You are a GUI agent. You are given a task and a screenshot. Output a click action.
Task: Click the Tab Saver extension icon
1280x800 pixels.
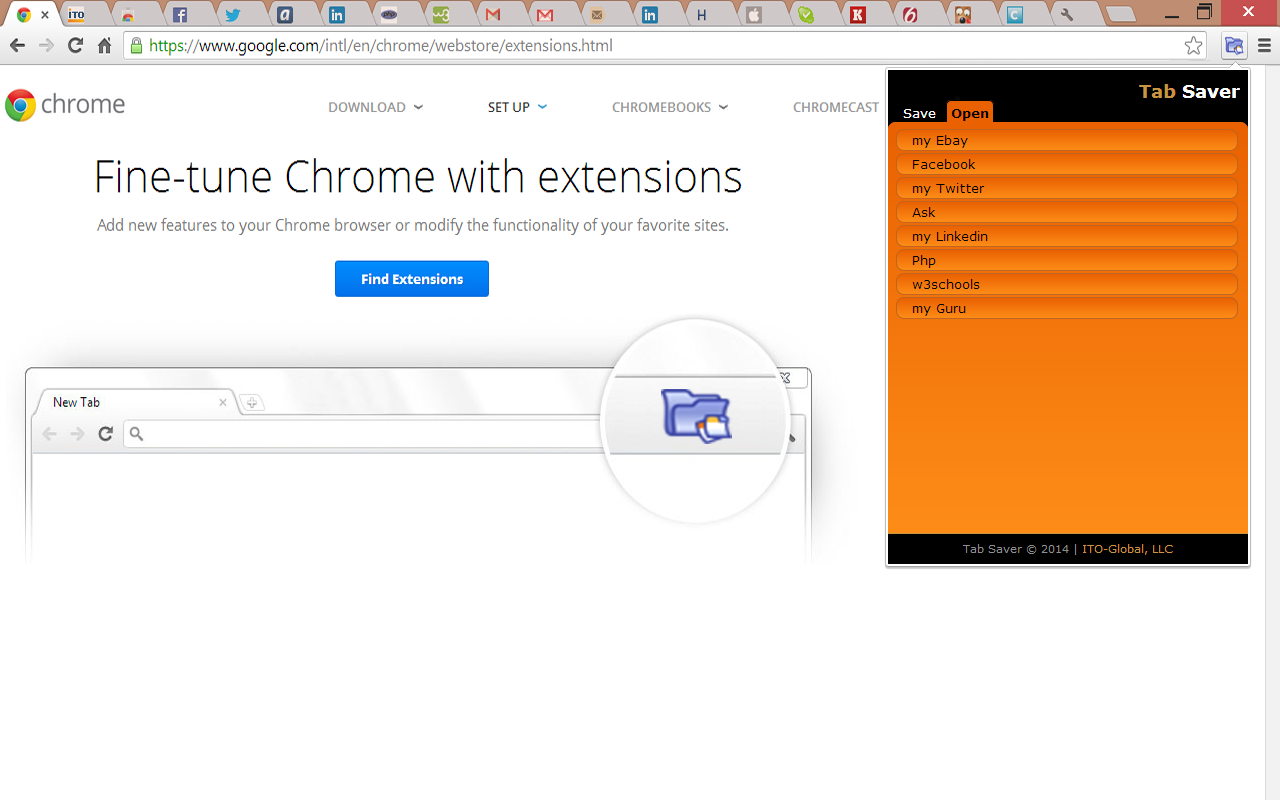pyautogui.click(x=1234, y=46)
